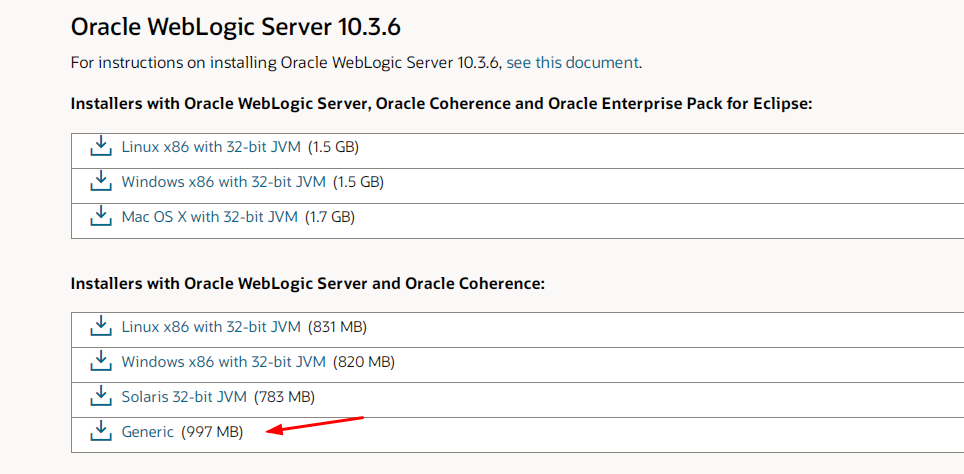Click download icon for Solaris 32-bit JVM
The width and height of the screenshot is (964, 474).
click(x=100, y=397)
